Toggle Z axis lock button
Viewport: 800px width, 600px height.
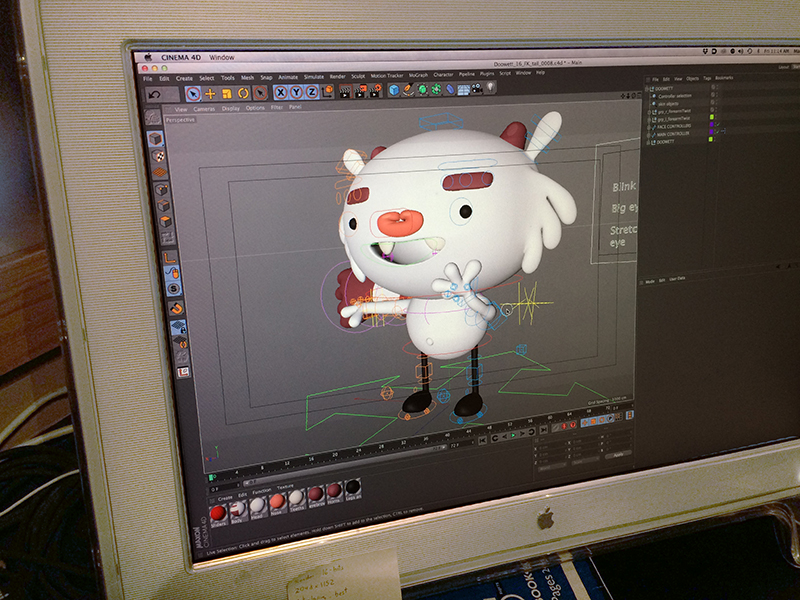[312, 92]
